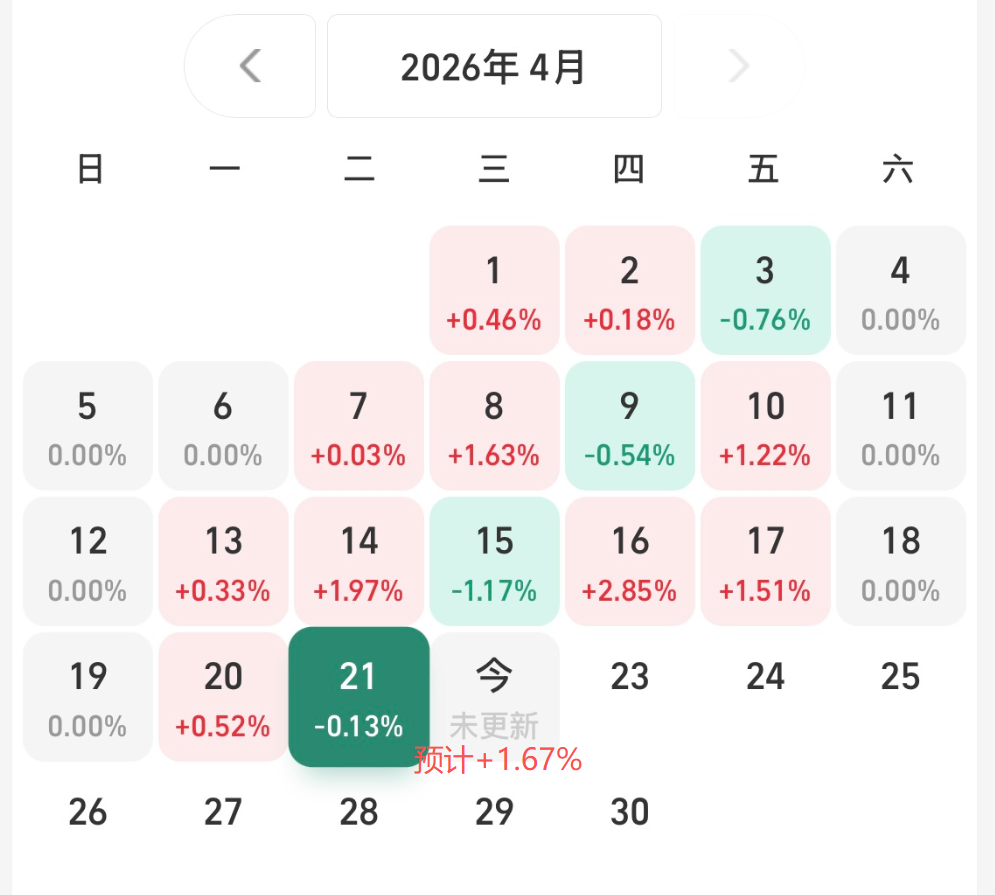Select April 24 in the calendar
Image resolution: width=995 pixels, height=895 pixels.
tap(766, 677)
